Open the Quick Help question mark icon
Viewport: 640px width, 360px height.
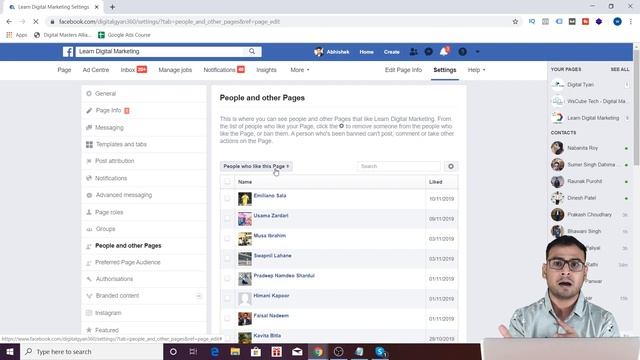(462, 52)
